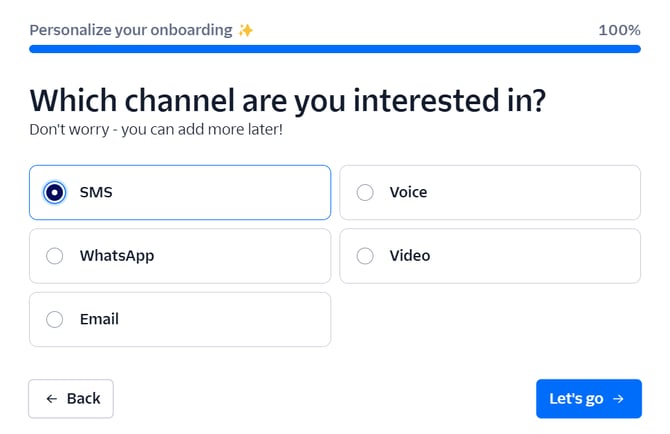Choose the WhatsApp radio circle
The width and height of the screenshot is (670, 434).
54,256
